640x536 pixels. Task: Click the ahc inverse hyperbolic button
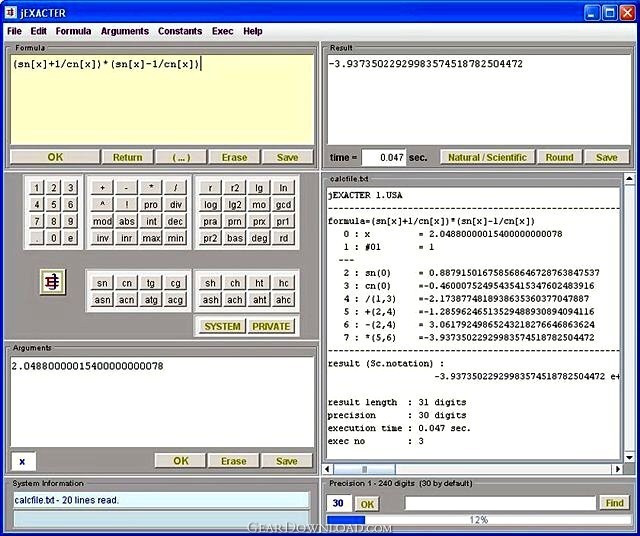[283, 300]
